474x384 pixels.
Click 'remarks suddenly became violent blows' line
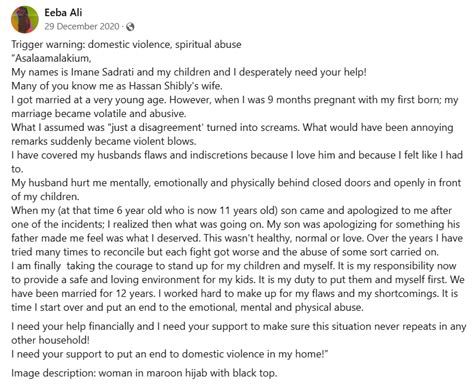point(104,141)
